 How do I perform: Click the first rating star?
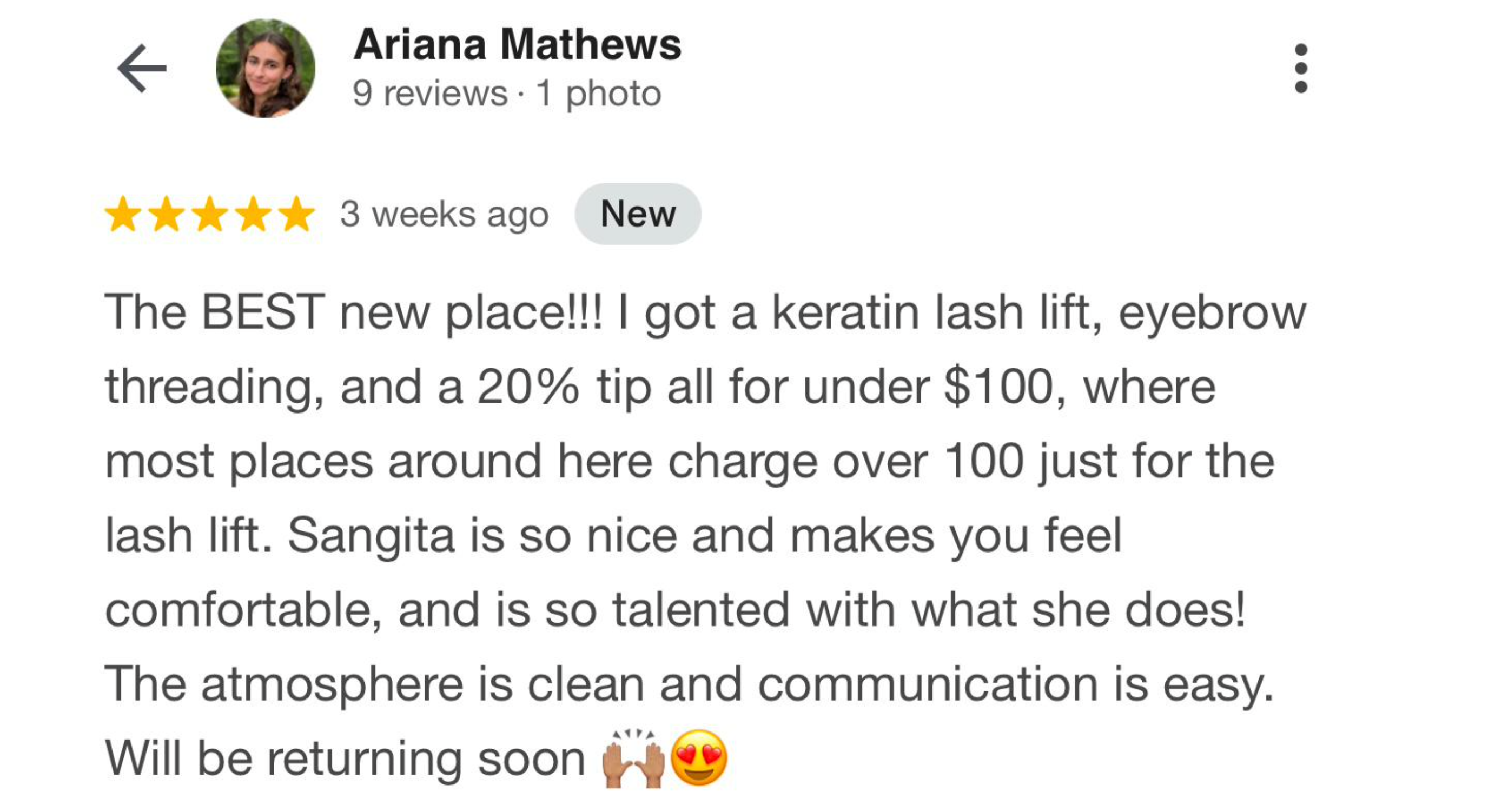[x=122, y=214]
